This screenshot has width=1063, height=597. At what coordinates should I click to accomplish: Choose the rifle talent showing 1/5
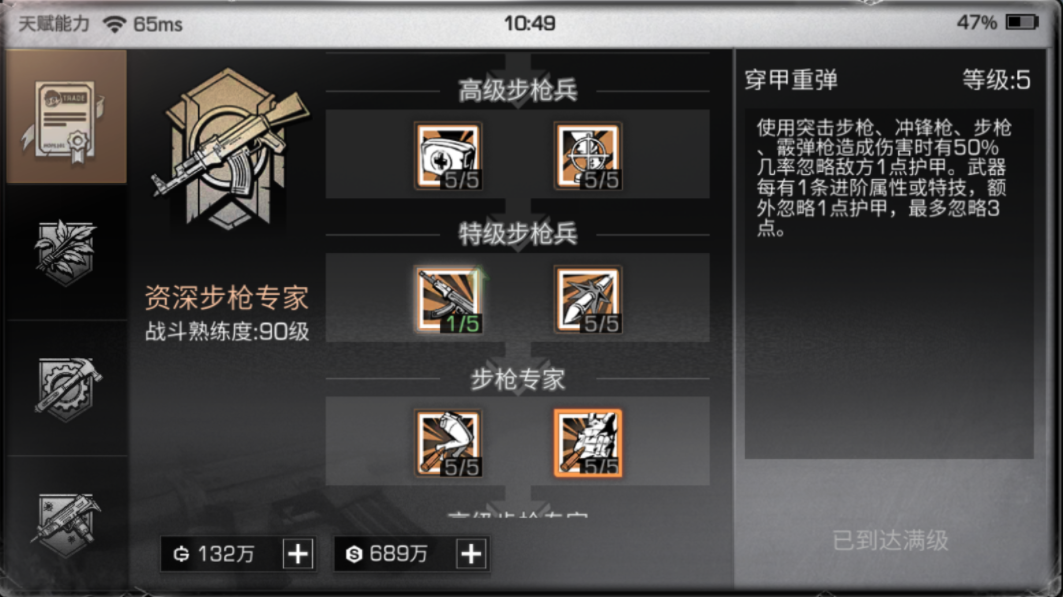tap(449, 300)
